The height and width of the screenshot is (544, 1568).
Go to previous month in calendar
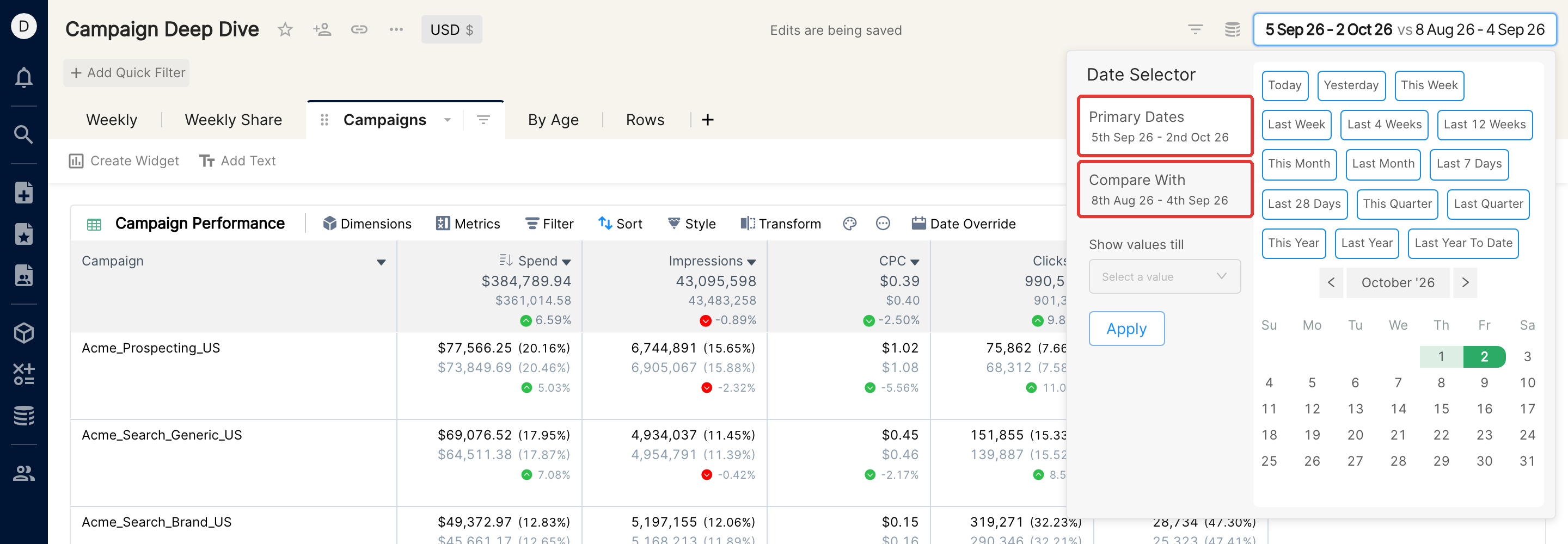tap(1331, 282)
